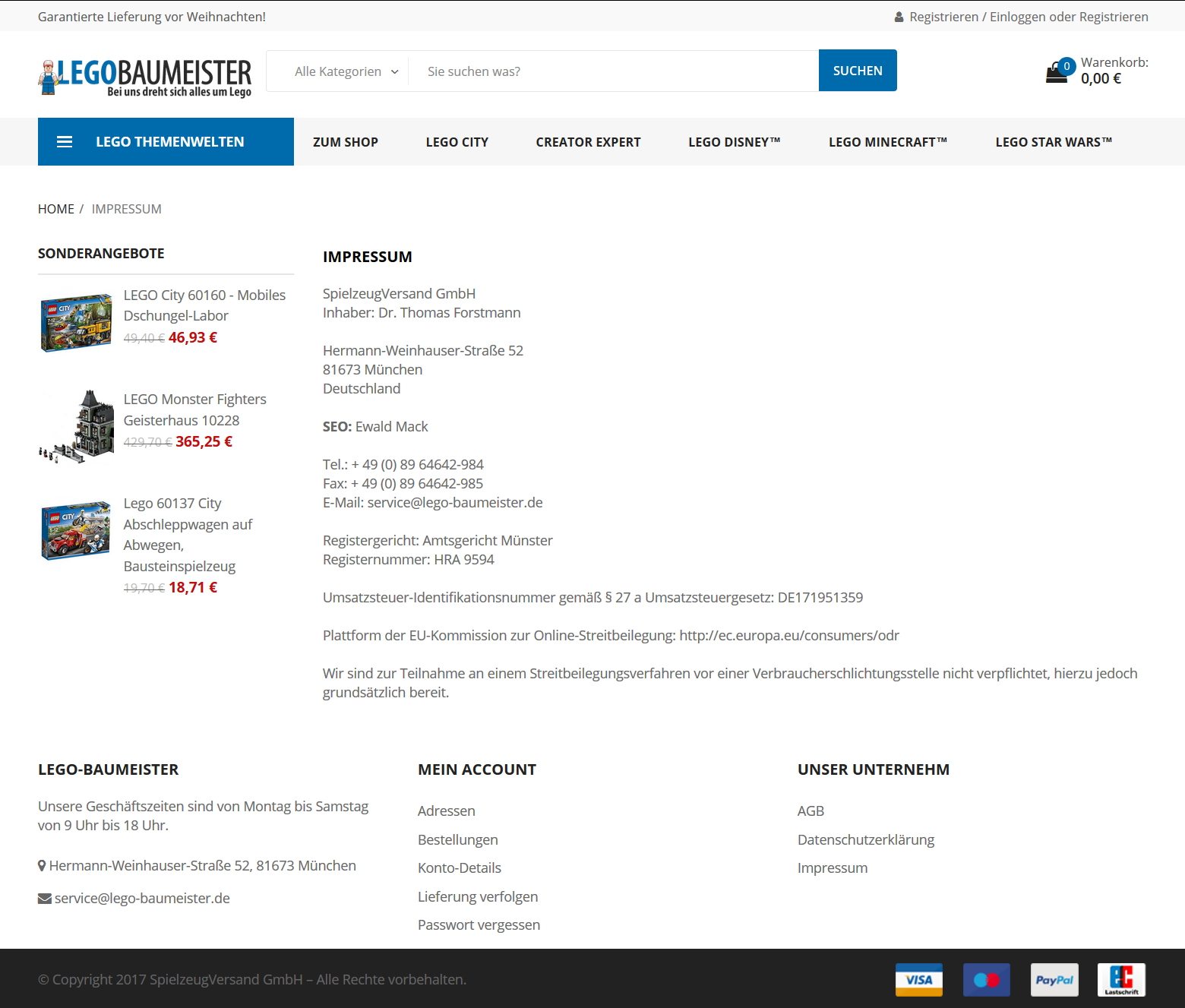This screenshot has width=1185, height=1008.
Task: Open the Lieferung verfolgen footer link
Action: 478,897
